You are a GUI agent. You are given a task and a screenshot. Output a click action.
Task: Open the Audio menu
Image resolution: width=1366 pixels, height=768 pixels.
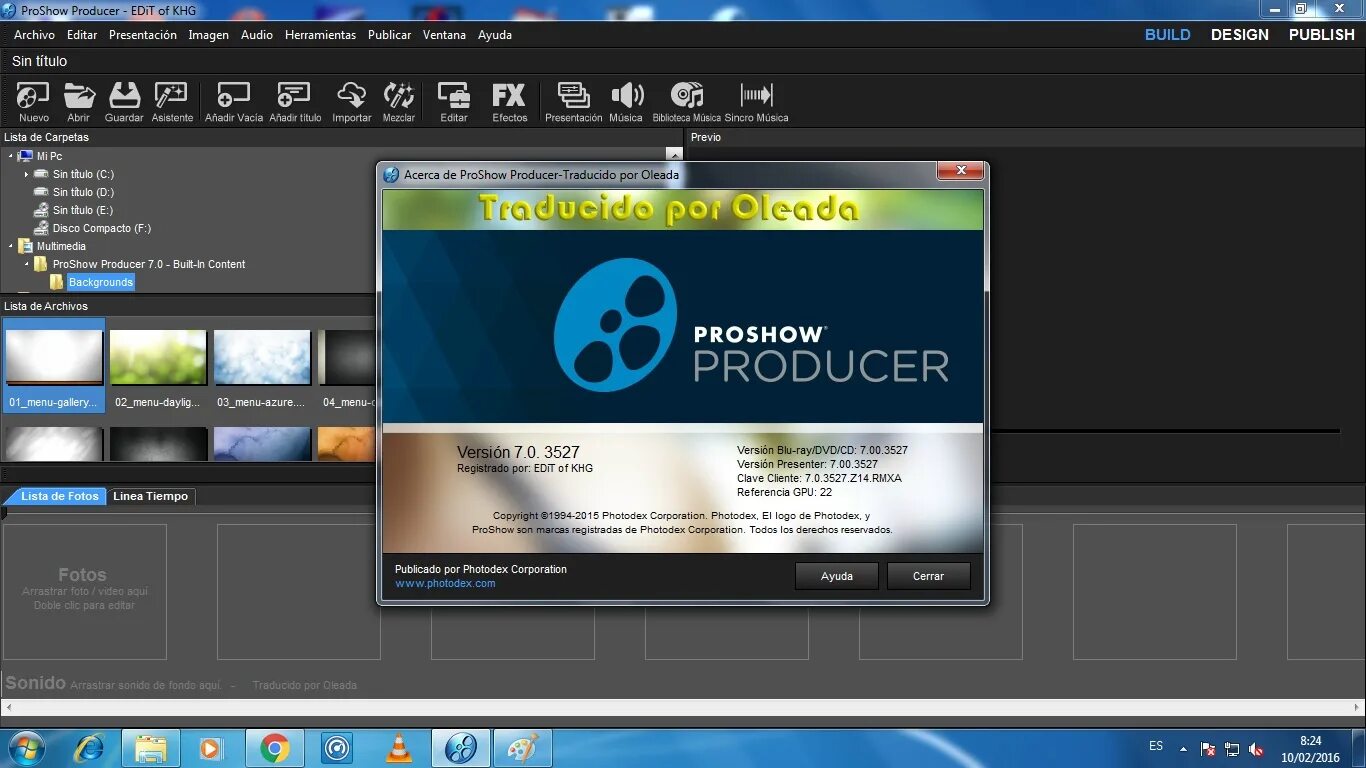[x=257, y=34]
